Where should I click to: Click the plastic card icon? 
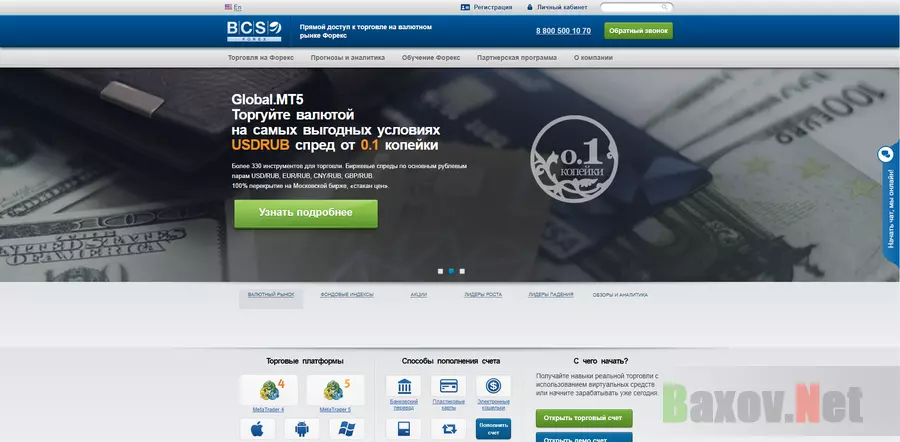448,386
